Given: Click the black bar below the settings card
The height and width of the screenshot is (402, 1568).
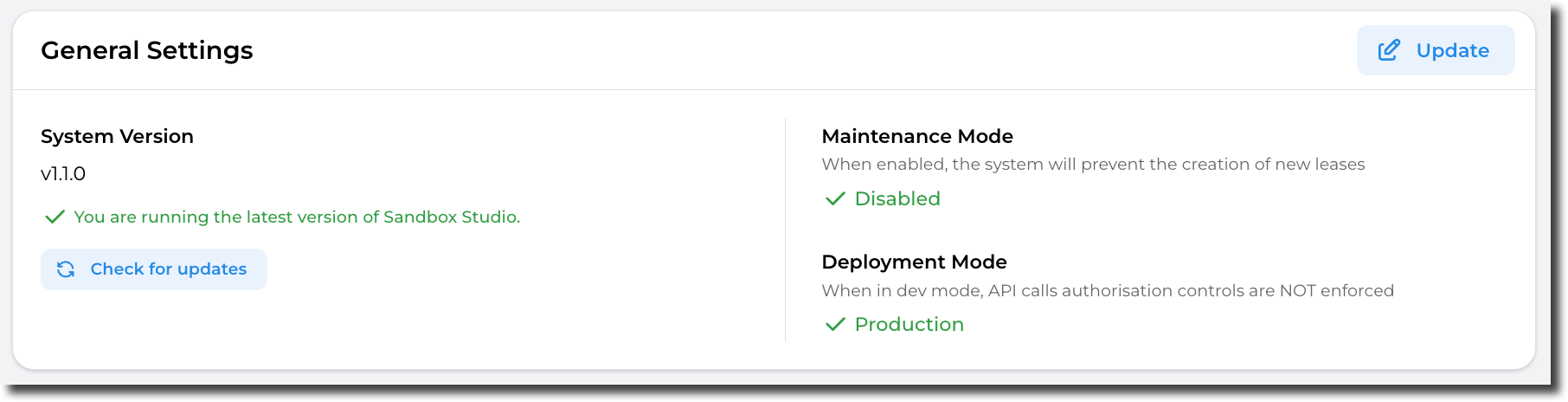Looking at the screenshot, I should pos(779,393).
